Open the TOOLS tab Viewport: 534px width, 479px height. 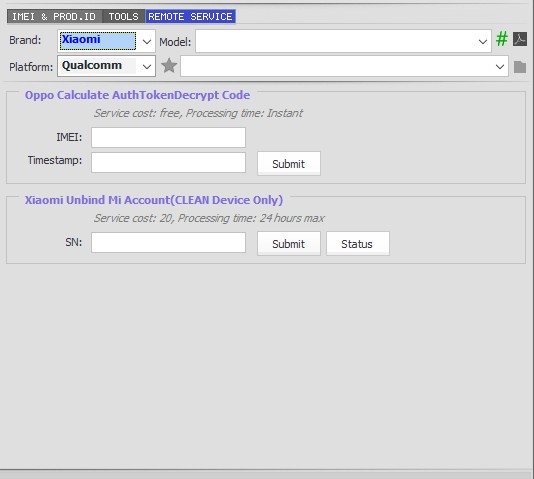123,16
